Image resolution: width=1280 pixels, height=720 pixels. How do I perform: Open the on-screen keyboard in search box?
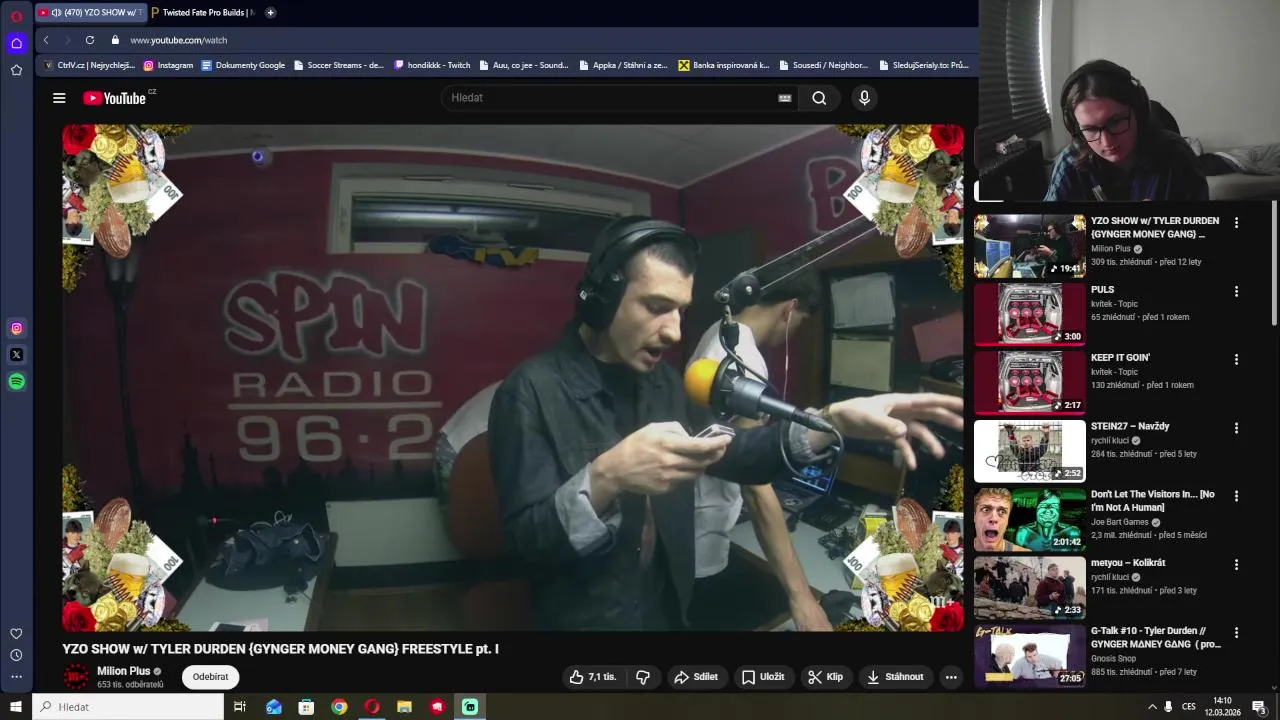pos(785,98)
